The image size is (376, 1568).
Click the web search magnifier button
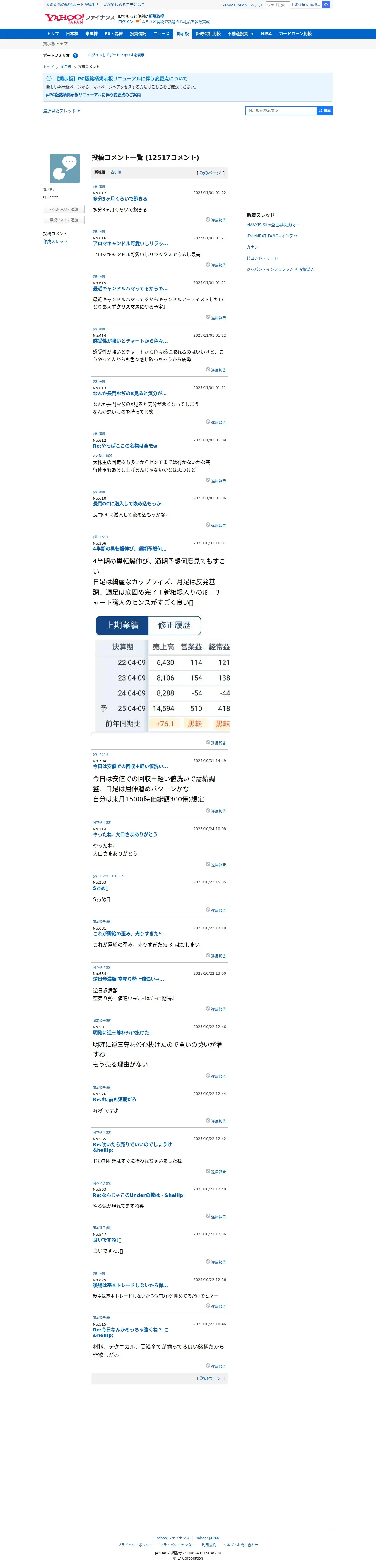(326, 5)
